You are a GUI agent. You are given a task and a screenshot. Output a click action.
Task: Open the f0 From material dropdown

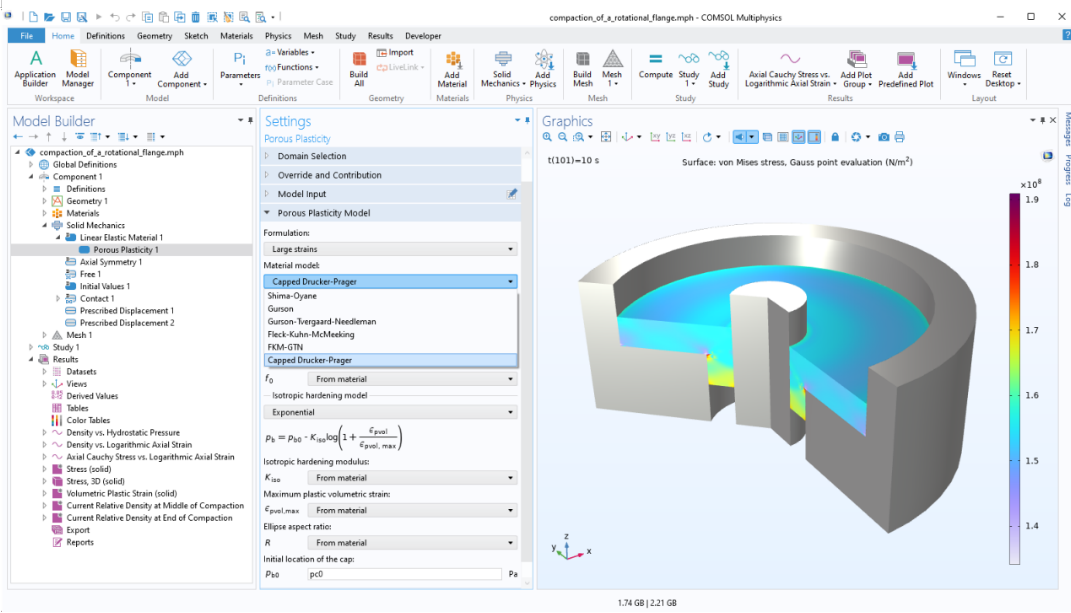tap(412, 379)
